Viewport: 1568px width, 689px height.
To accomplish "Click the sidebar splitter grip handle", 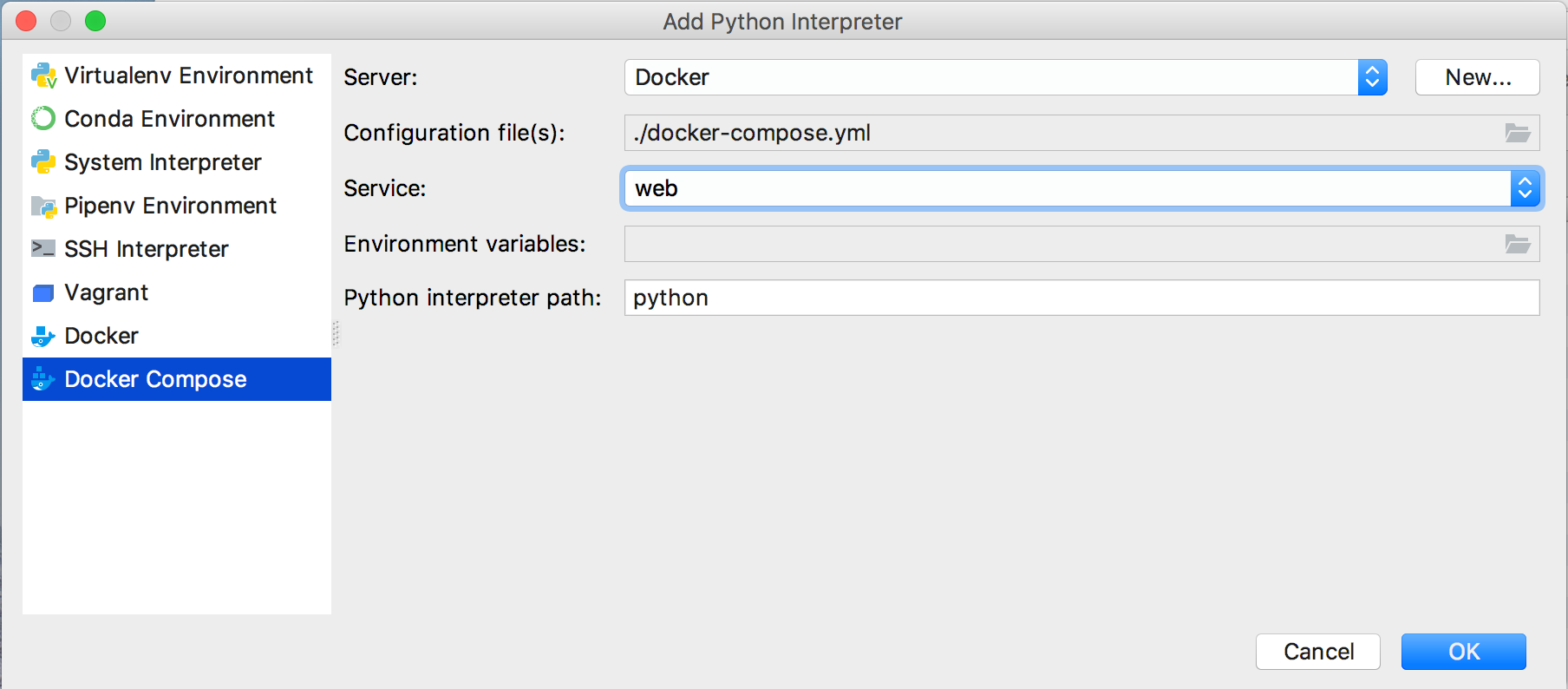I will 336,334.
